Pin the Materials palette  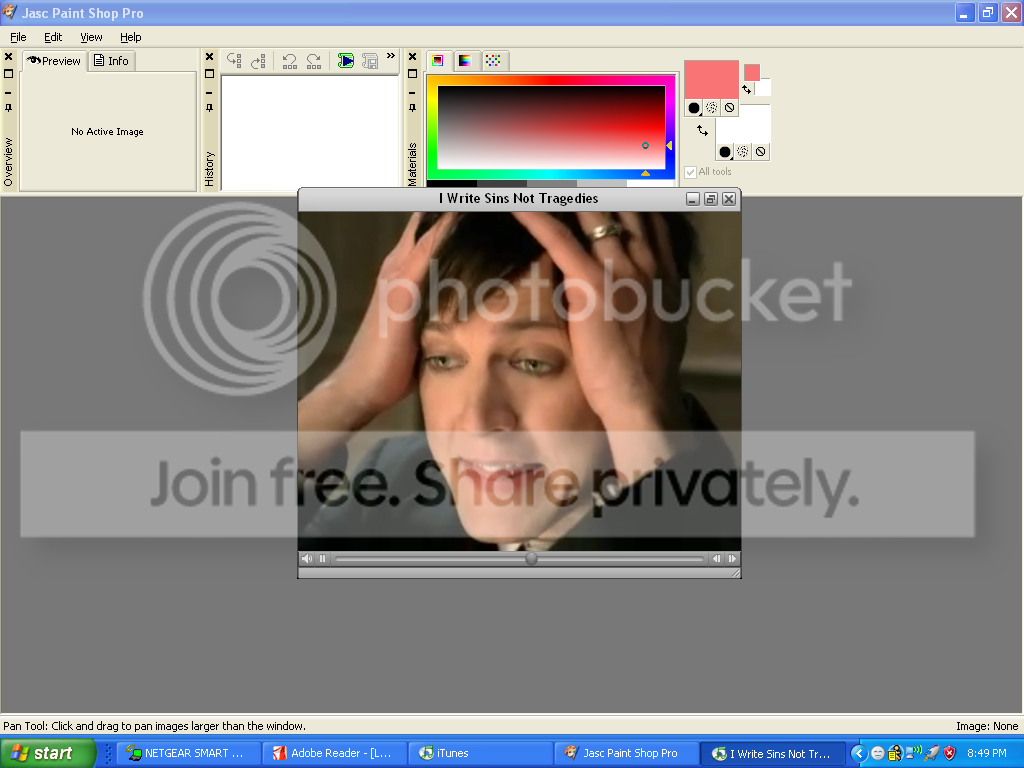pos(413,108)
